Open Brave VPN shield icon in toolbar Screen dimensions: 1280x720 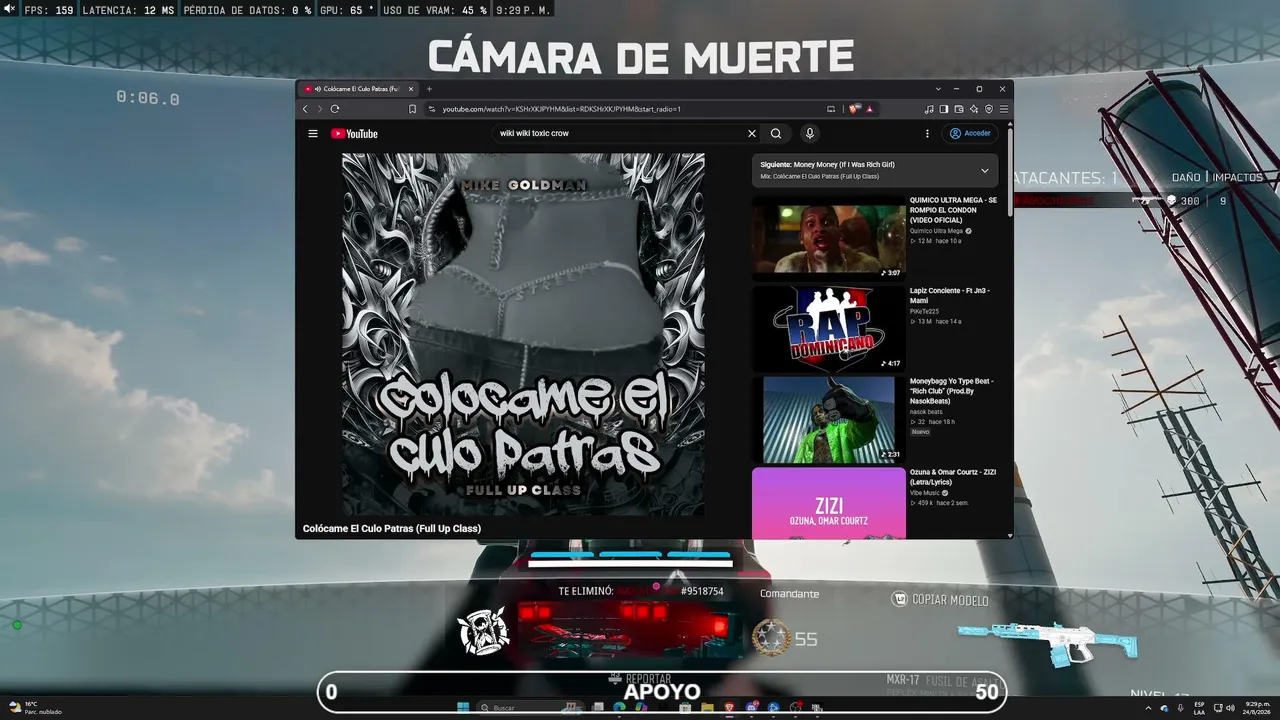coord(988,109)
